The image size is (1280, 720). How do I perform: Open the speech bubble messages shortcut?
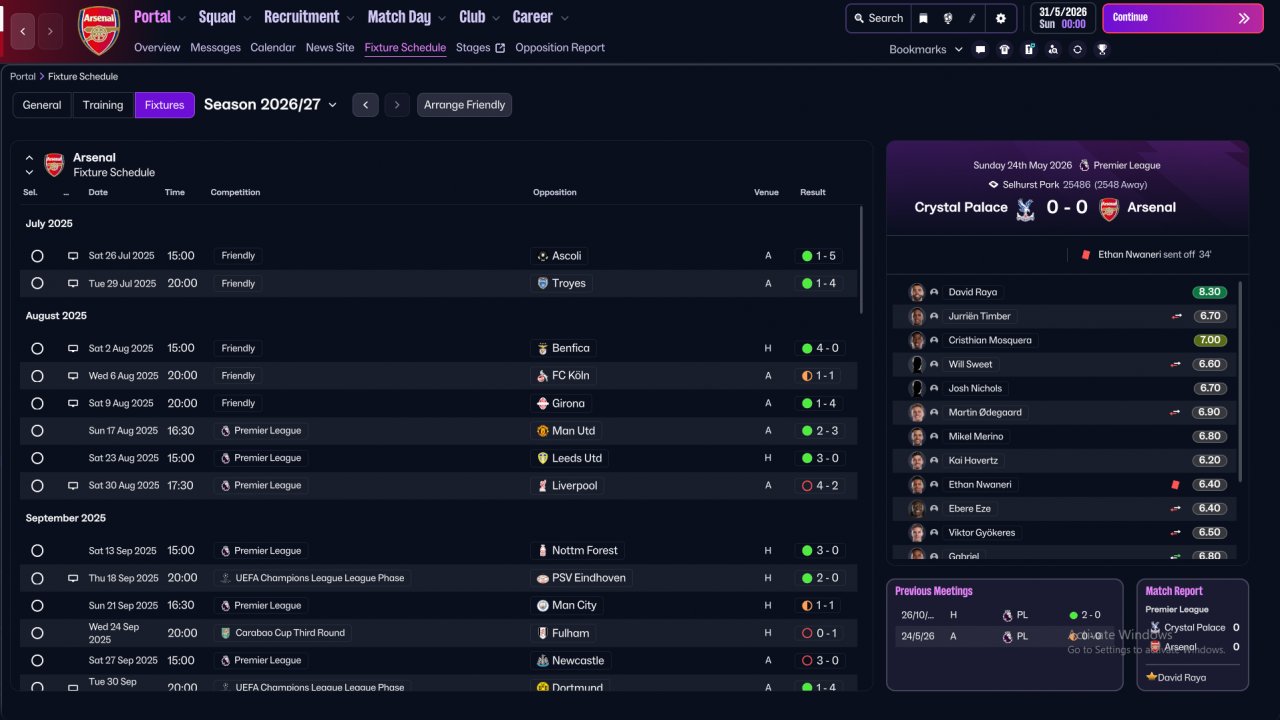coord(980,49)
